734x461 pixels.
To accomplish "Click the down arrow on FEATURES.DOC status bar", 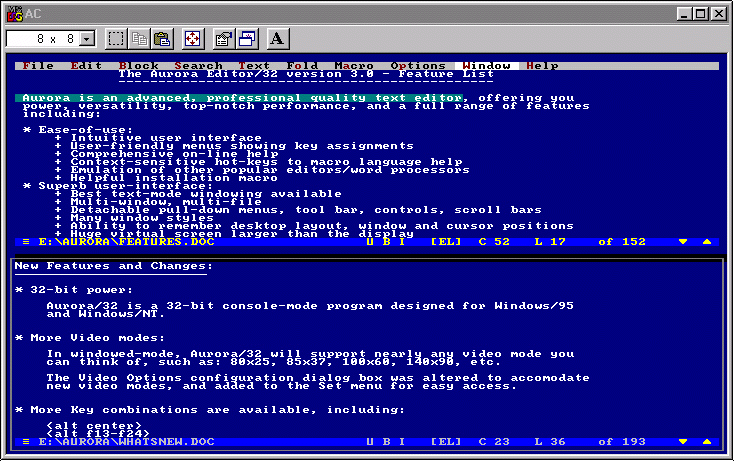I will pyautogui.click(x=683, y=242).
